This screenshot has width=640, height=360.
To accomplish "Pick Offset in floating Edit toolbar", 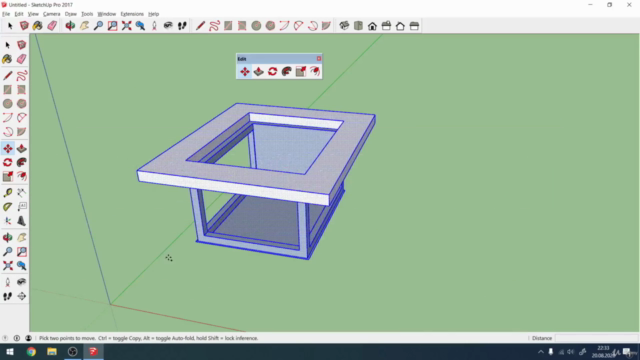I will (315, 71).
